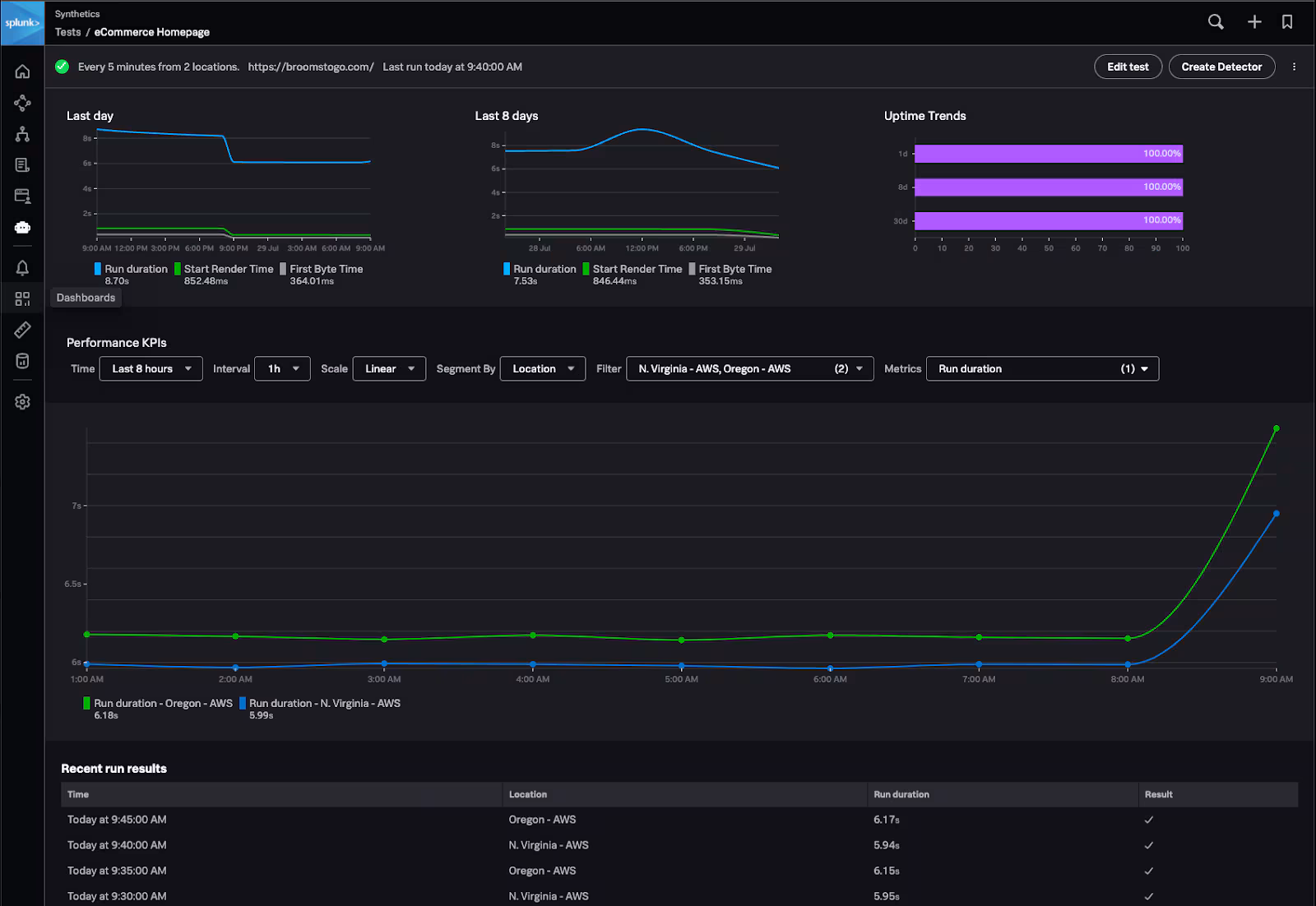
Task: Toggle Run duration N. Virginia legend series
Action: point(324,703)
